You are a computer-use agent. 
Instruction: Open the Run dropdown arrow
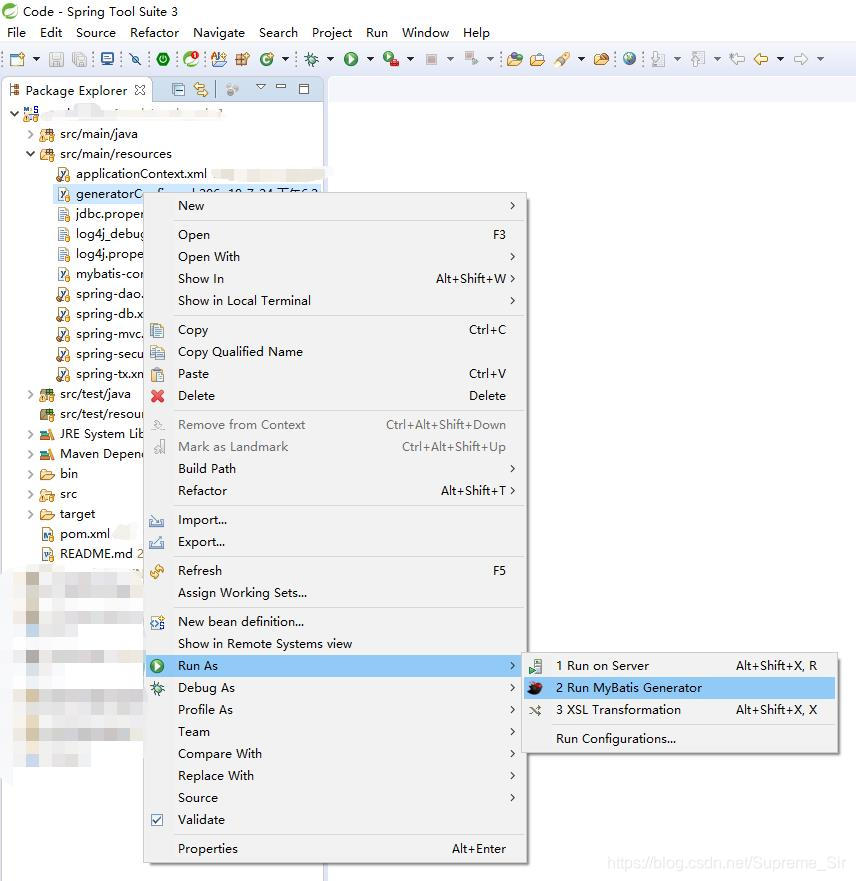(370, 59)
